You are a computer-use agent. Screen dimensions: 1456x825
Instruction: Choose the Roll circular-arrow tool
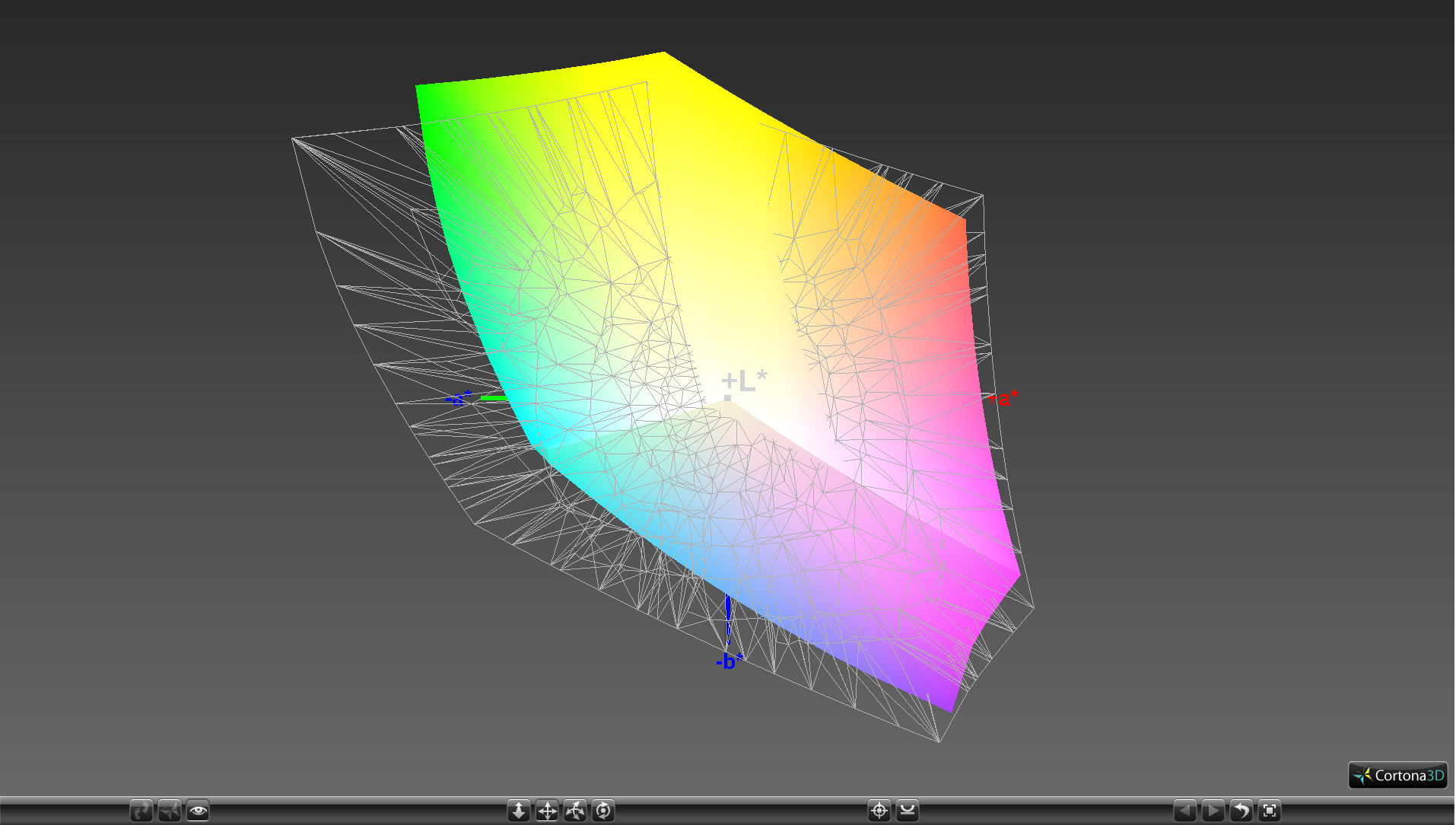(x=603, y=811)
